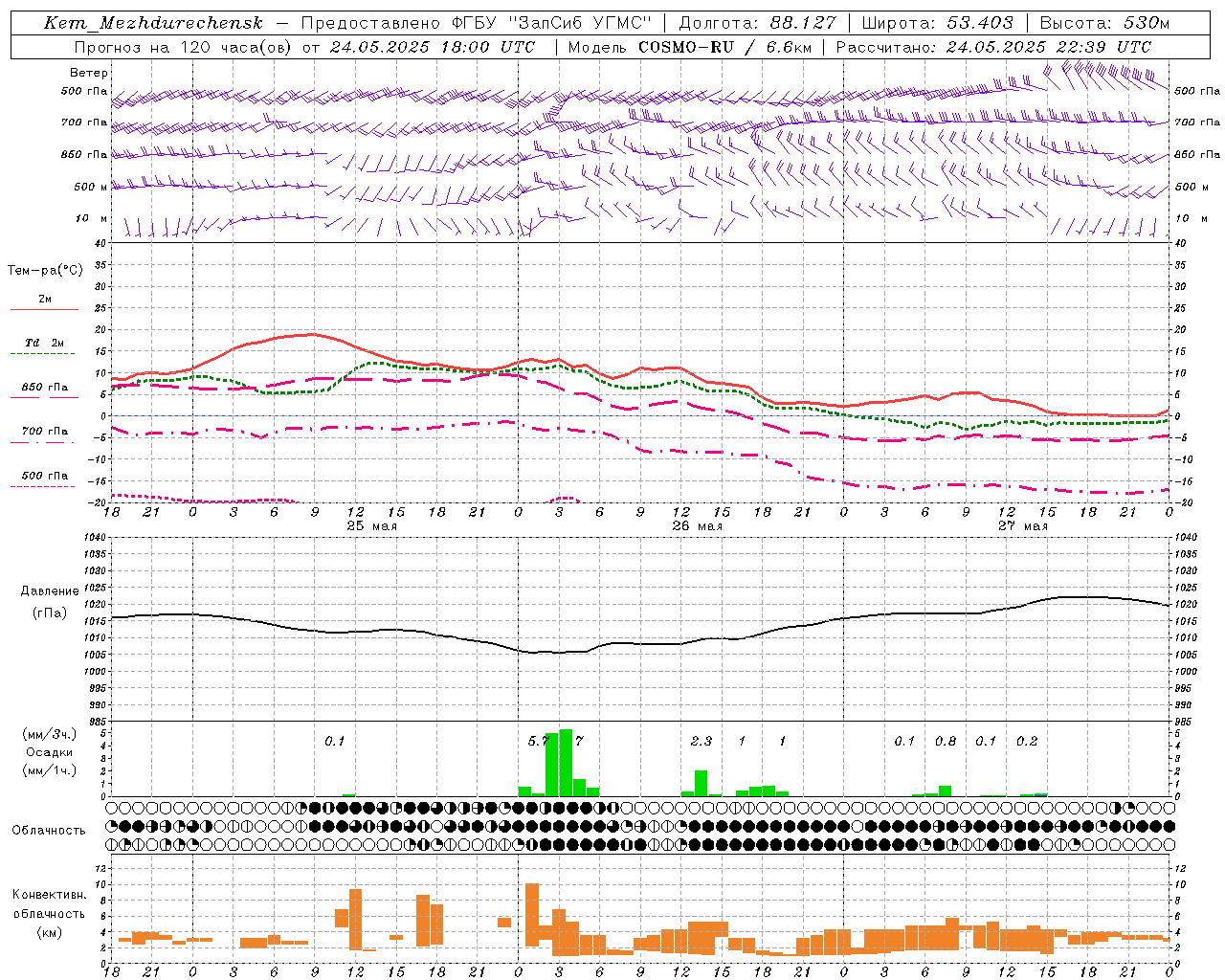Select the Облачность cloud cover label
Image resolution: width=1225 pixels, height=980 pixels.
tap(49, 831)
